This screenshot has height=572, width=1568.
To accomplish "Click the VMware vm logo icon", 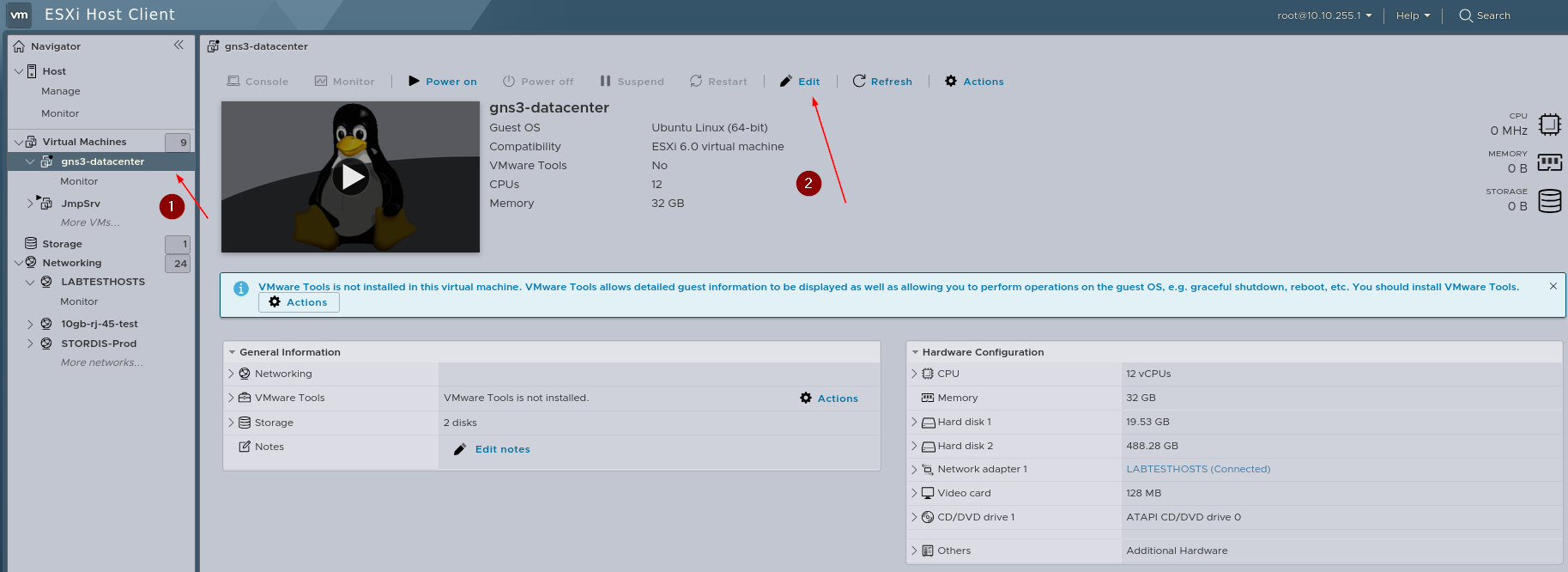I will [19, 15].
